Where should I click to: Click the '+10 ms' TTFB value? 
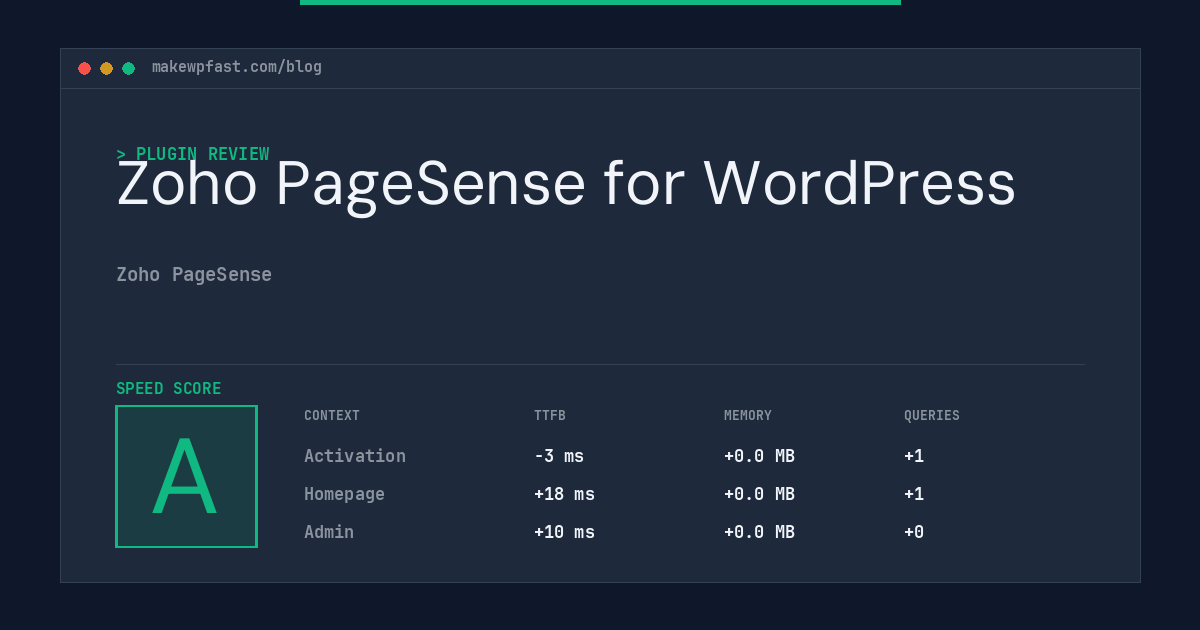pos(564,532)
